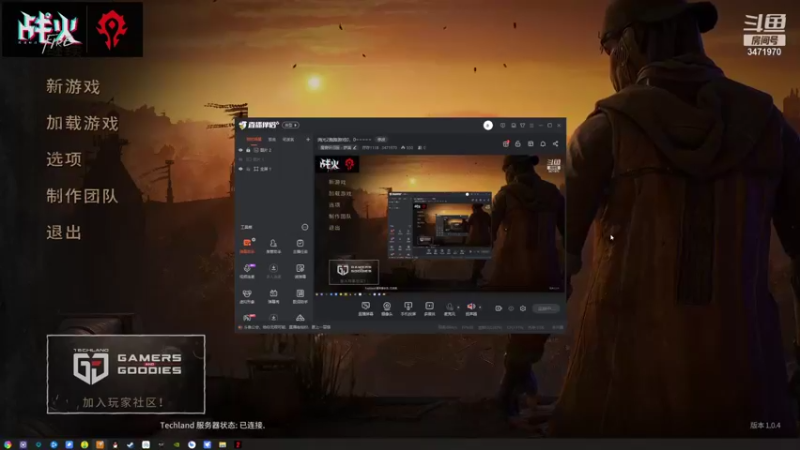Image resolution: width=800 pixels, height=450 pixels.
Task: Switch to the second scene tab
Action: [272, 139]
